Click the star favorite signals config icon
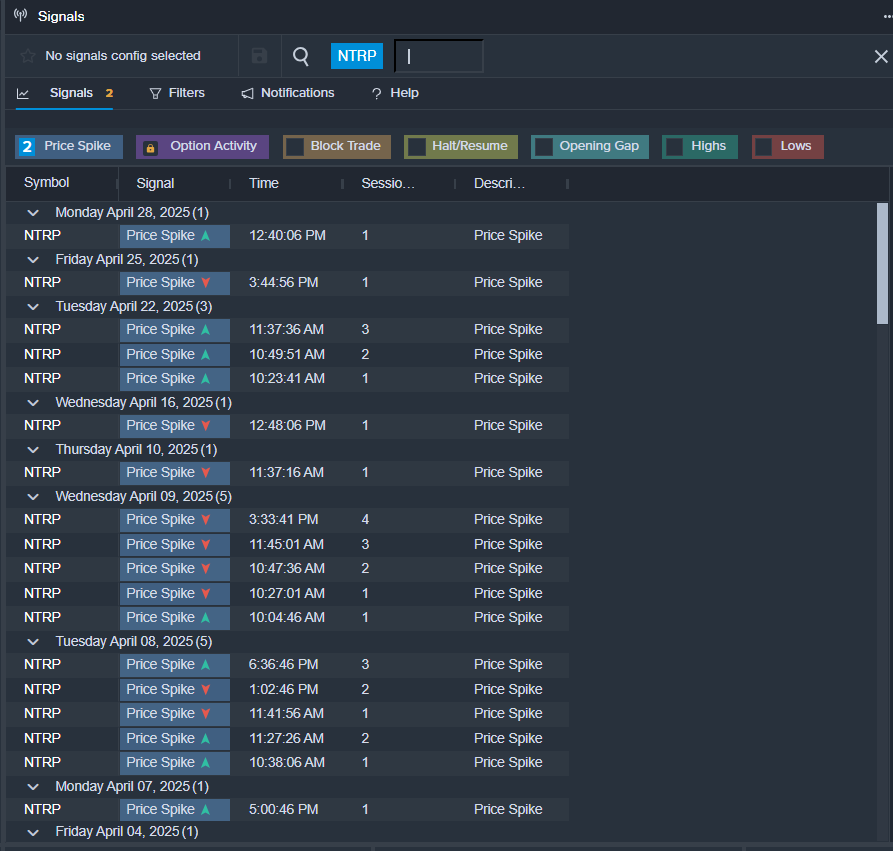The width and height of the screenshot is (893, 851). pos(28,56)
